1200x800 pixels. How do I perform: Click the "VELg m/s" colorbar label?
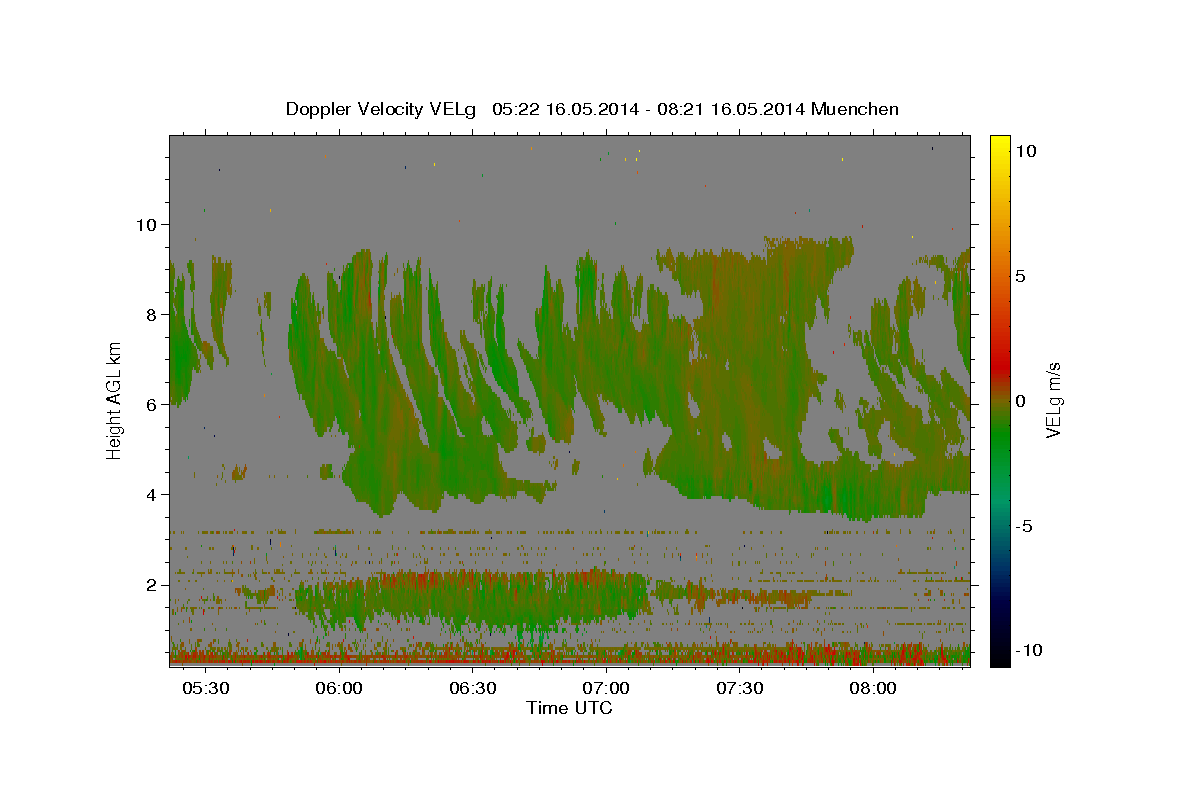1053,400
